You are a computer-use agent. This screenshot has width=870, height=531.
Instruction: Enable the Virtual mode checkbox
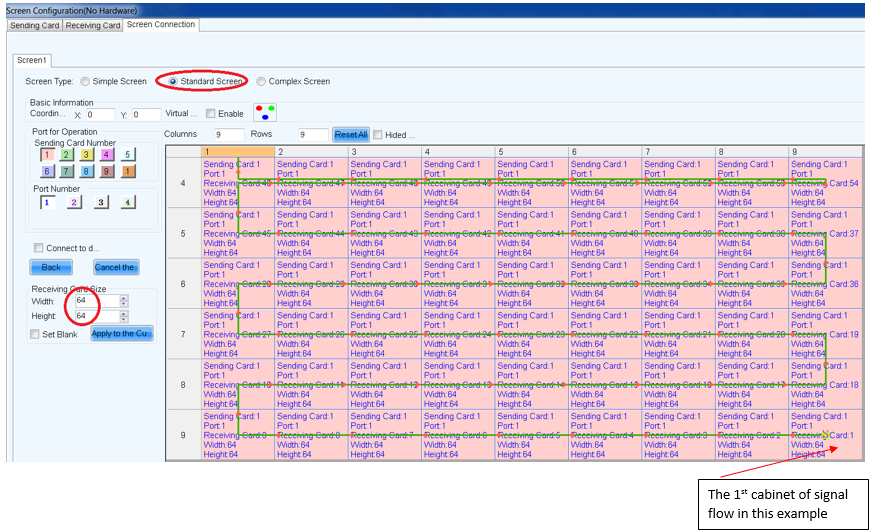211,114
